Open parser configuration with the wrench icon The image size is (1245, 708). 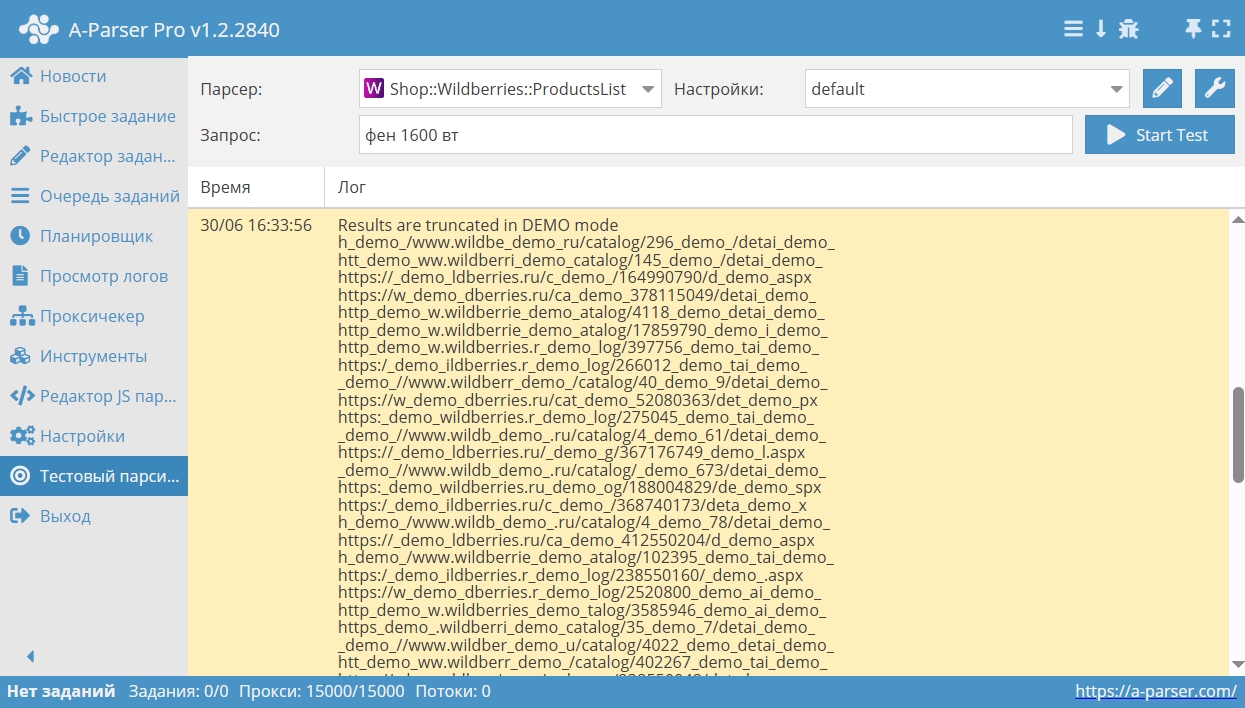click(x=1214, y=88)
